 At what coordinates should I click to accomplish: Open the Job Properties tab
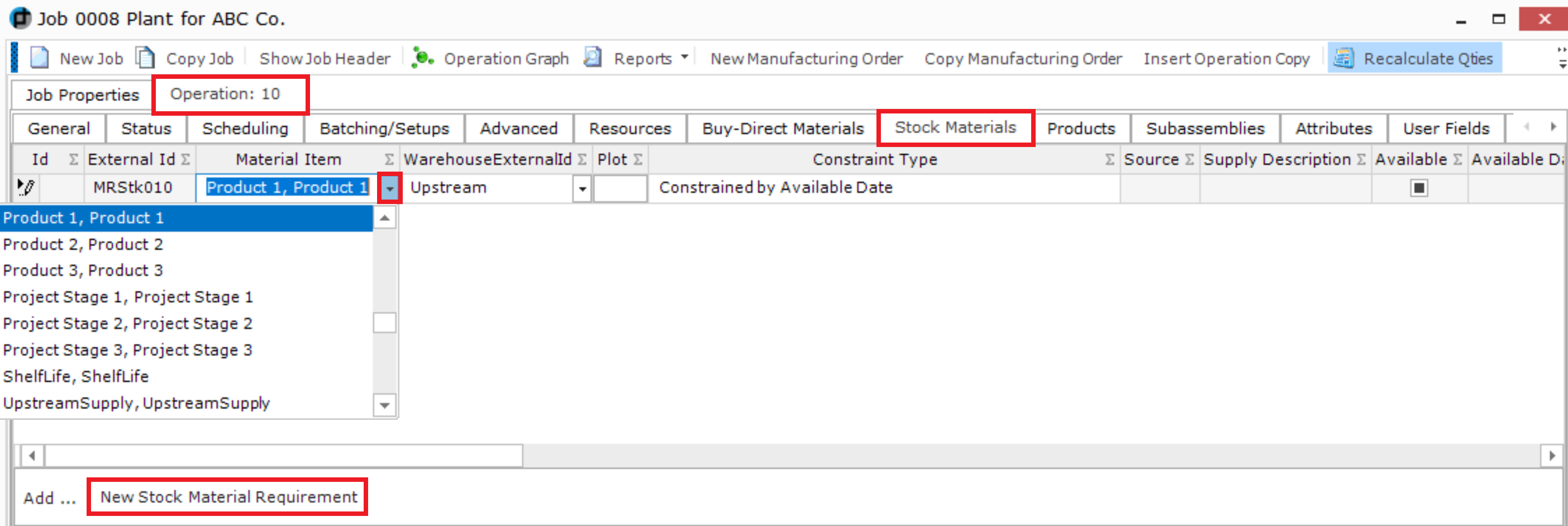82,95
